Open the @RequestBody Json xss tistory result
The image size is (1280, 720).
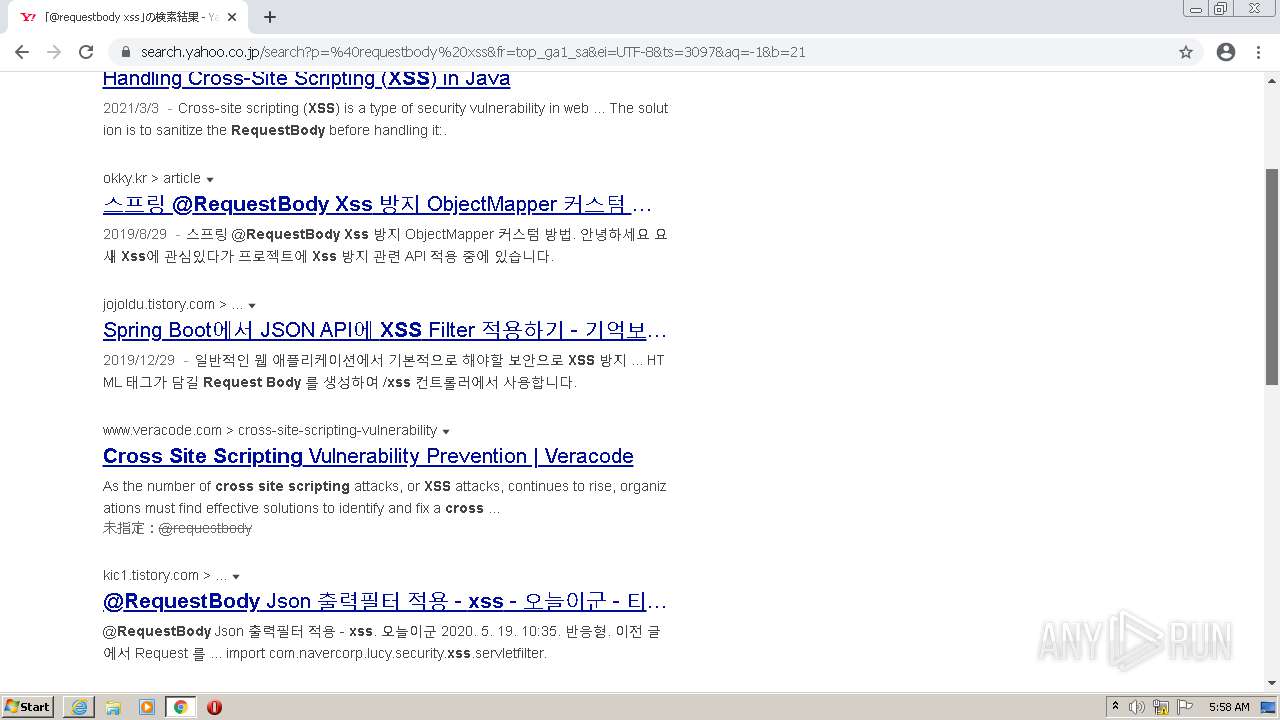pos(385,601)
